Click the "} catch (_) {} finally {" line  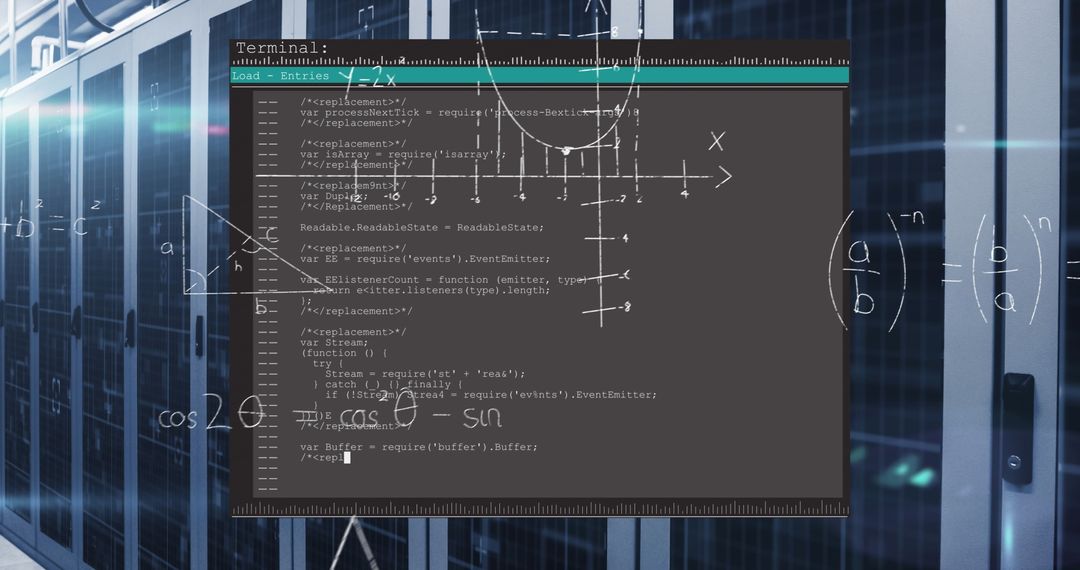[388, 384]
